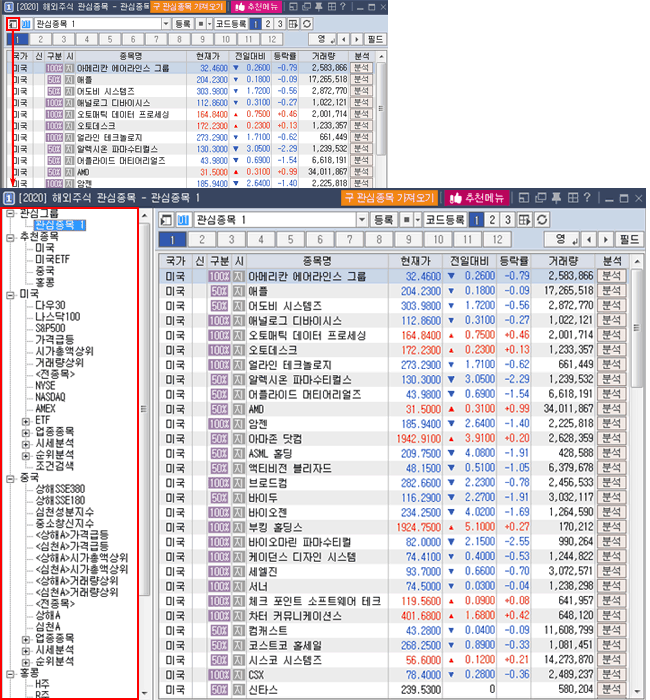Click the thumbs-up 추천메뉴 in upper window
This screenshot has height=700, width=650.
tap(256, 7)
